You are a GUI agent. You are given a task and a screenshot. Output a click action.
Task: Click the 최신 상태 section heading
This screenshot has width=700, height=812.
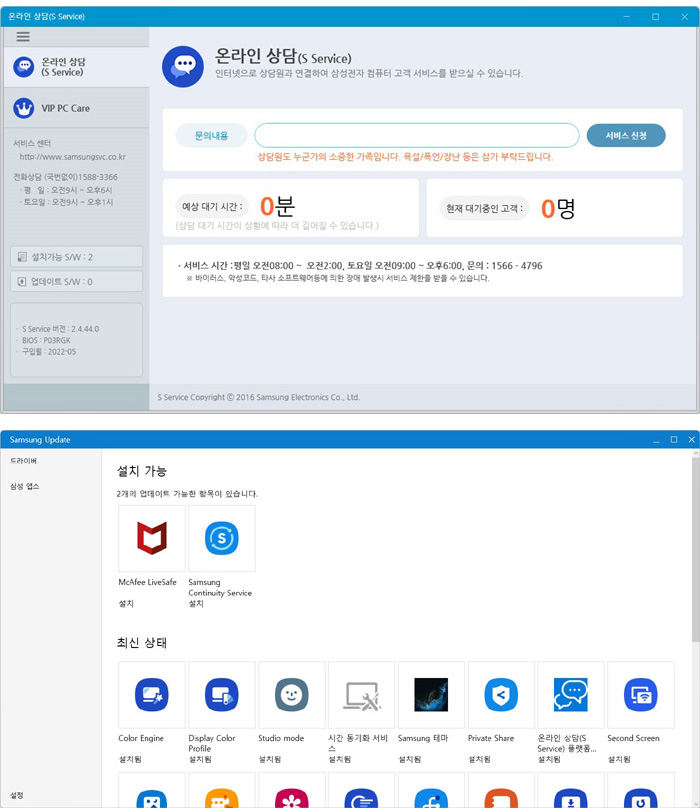[142, 643]
